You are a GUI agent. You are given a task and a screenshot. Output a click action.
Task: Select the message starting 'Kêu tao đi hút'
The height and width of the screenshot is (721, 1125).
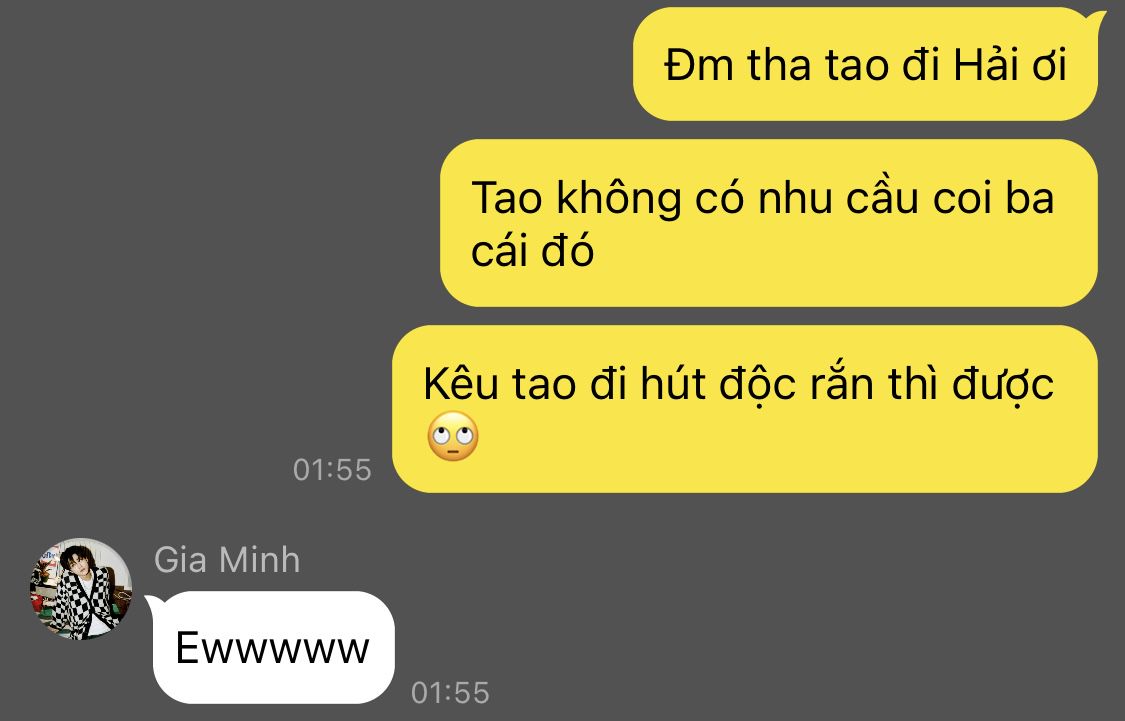745,409
